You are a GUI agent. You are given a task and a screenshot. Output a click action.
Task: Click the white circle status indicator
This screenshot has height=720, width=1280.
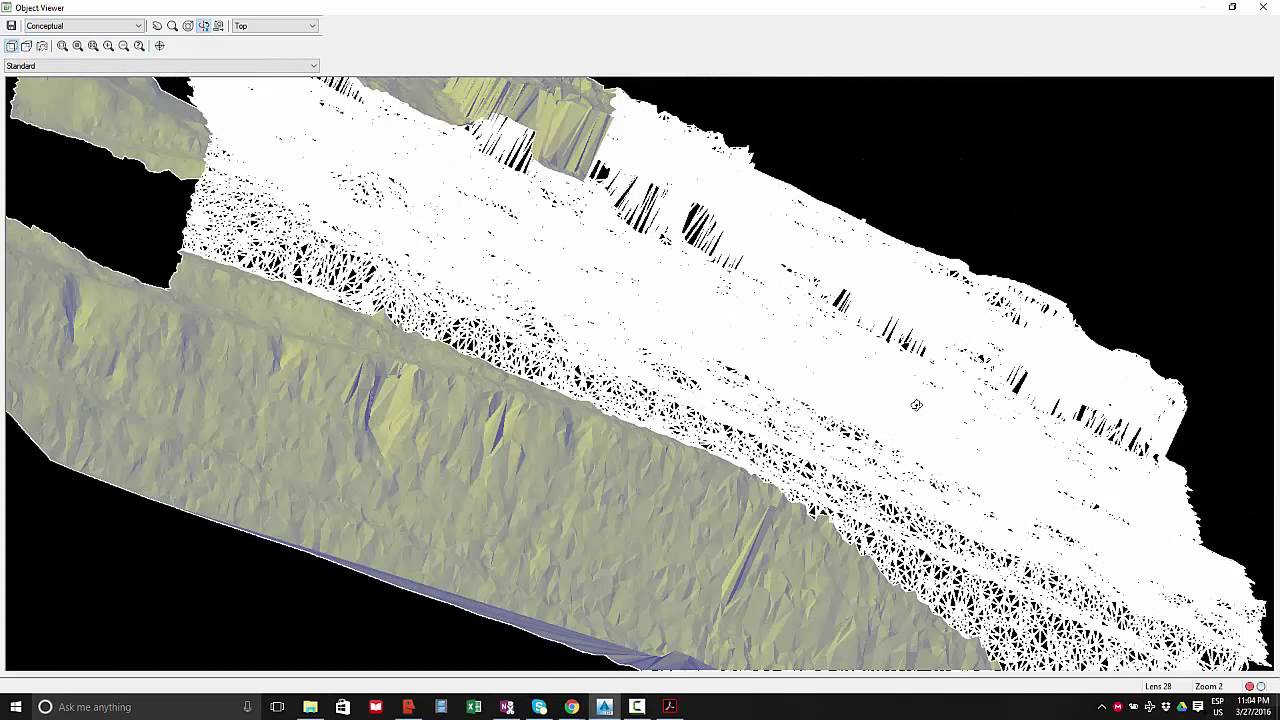point(1261,686)
